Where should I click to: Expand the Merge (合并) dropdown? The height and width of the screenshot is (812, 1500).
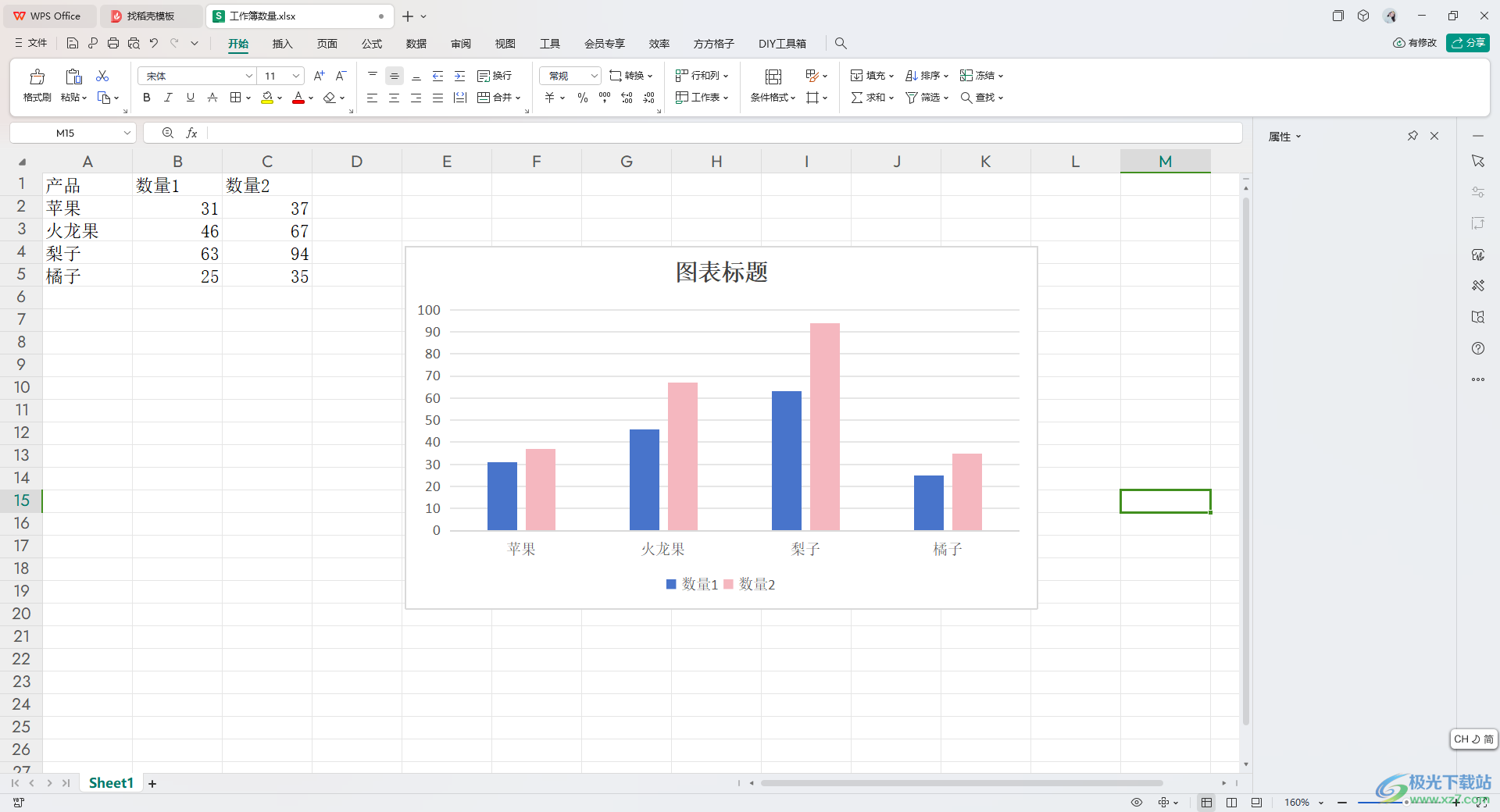518,98
